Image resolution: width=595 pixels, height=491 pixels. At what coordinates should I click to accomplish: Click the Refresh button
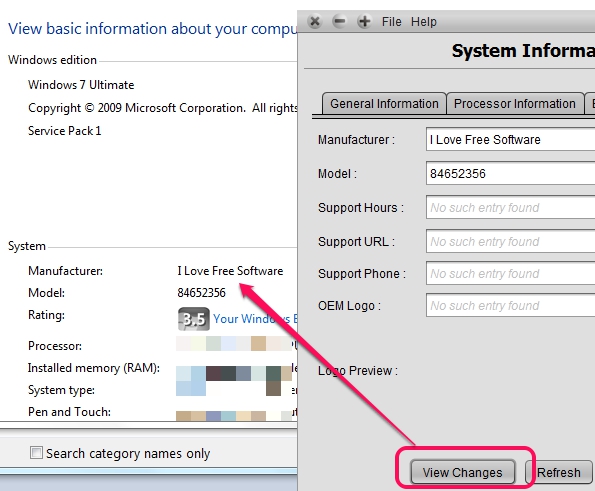pos(559,472)
